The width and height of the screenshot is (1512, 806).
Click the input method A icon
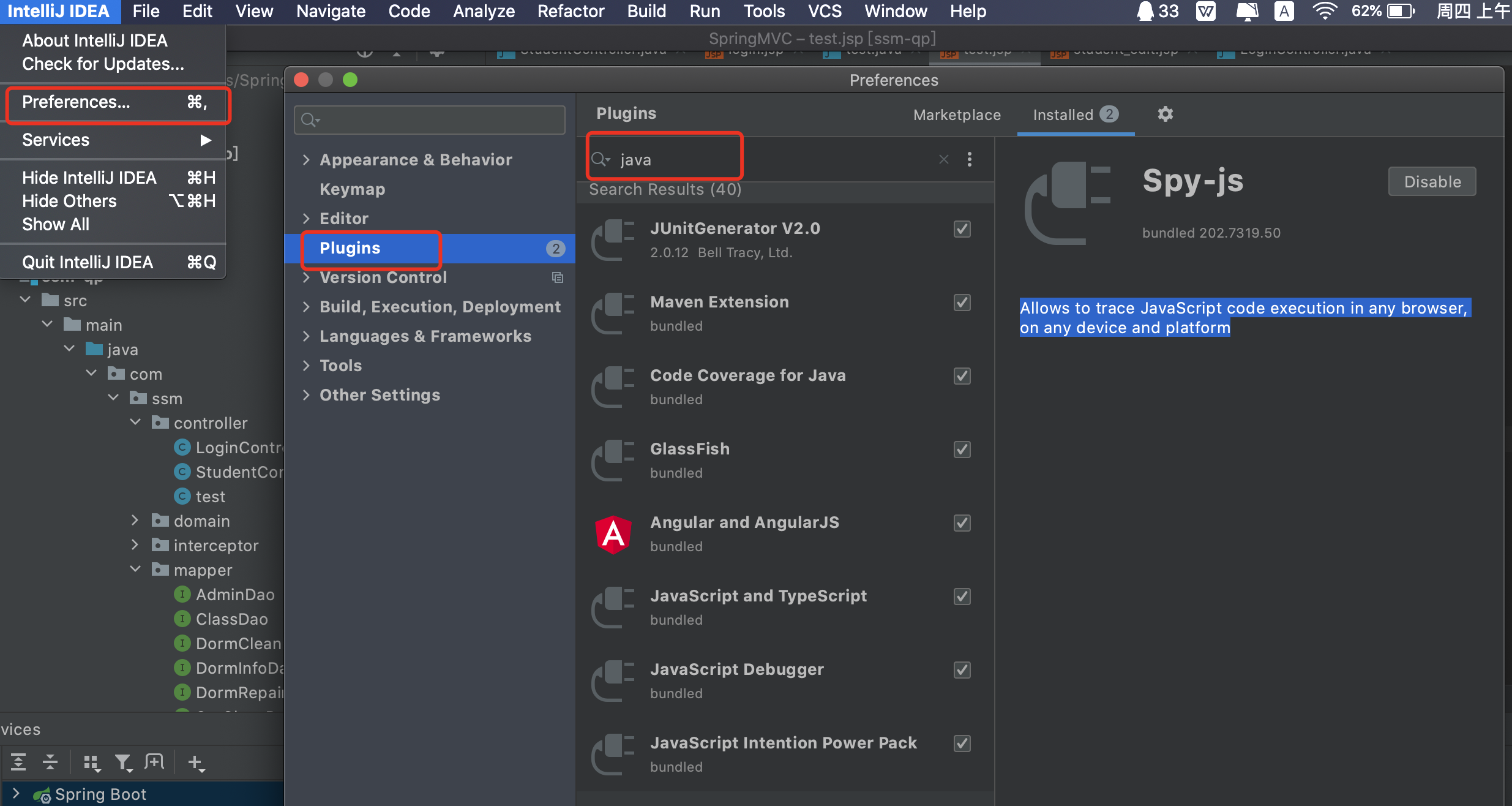pos(1284,11)
